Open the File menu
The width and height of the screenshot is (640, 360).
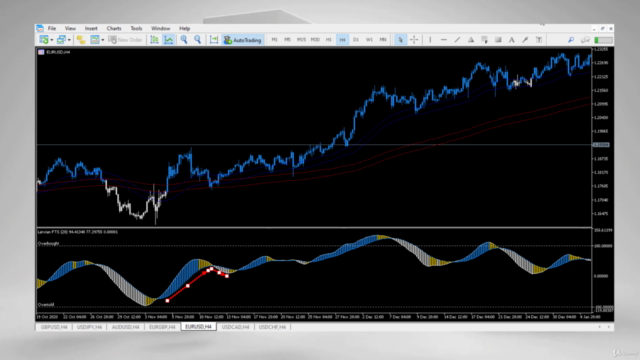click(x=52, y=28)
